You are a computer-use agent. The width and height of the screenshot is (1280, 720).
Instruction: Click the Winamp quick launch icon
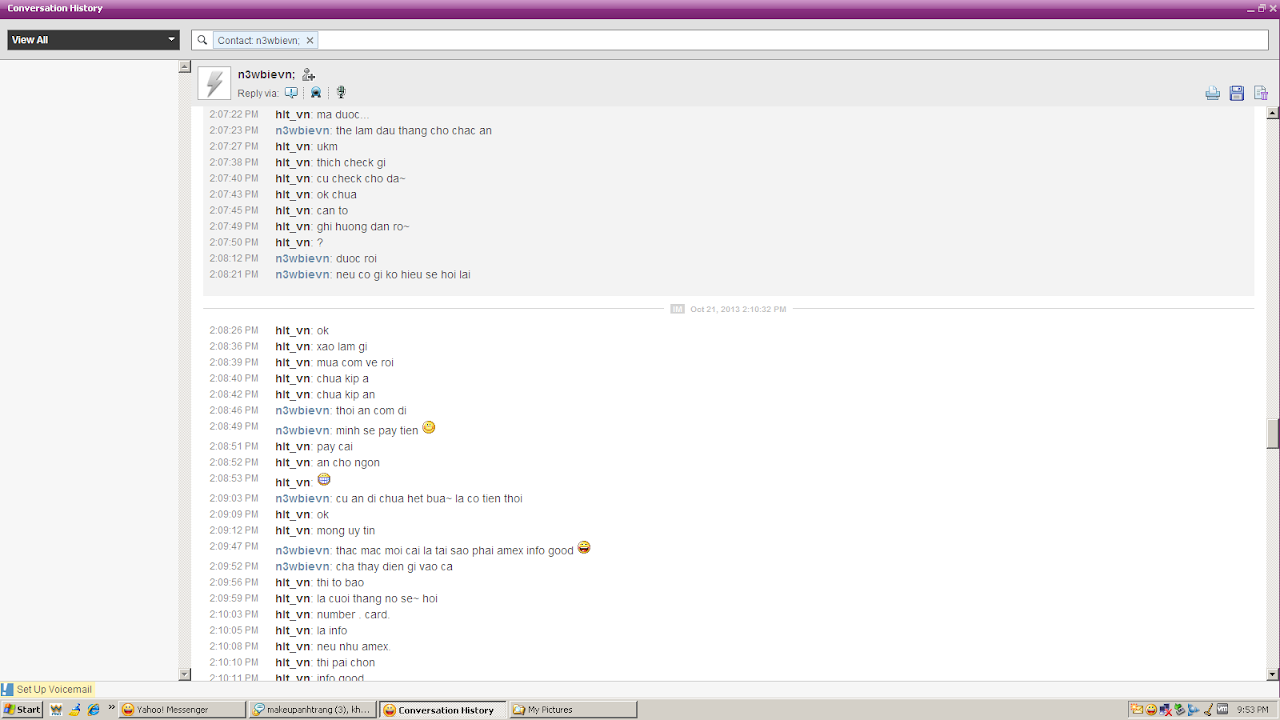(56, 709)
